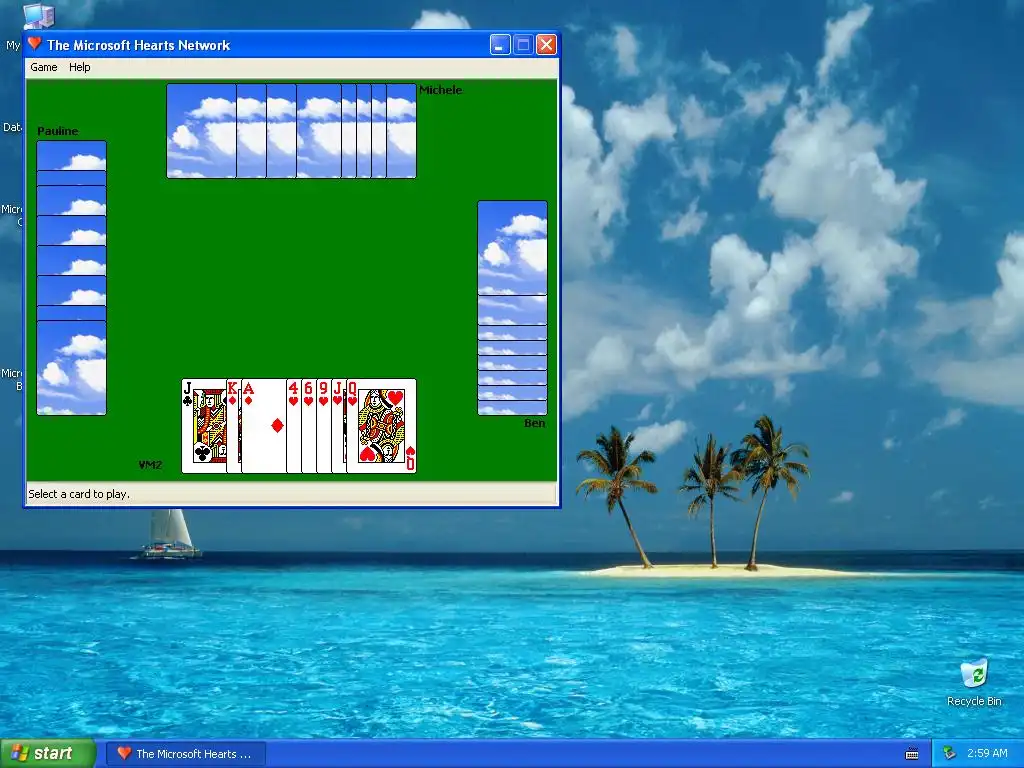Click the network connection tray icon
Image resolution: width=1024 pixels, height=768 pixels.
coord(950,754)
